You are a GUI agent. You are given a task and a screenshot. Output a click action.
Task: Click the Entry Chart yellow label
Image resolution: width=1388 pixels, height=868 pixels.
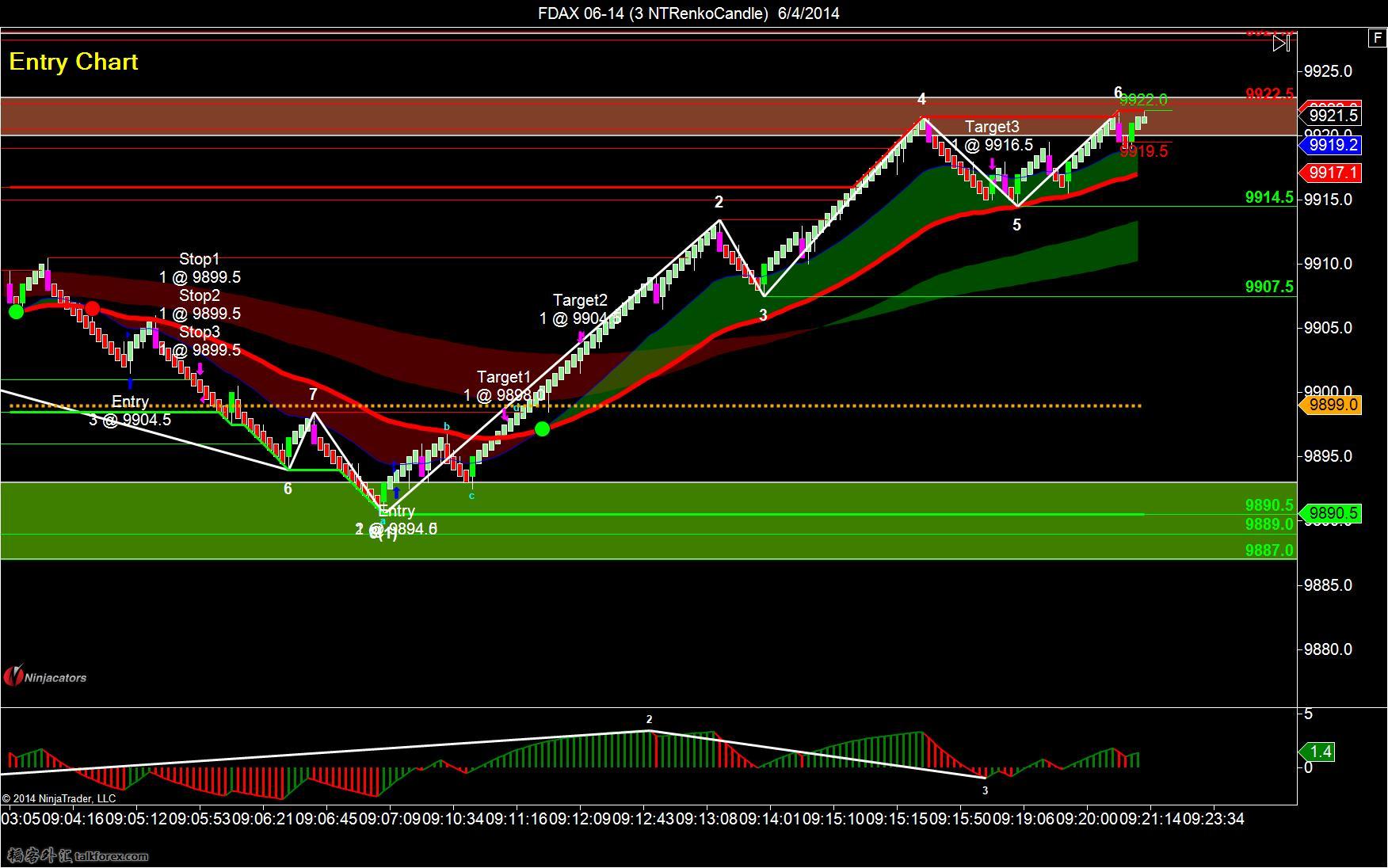(74, 62)
